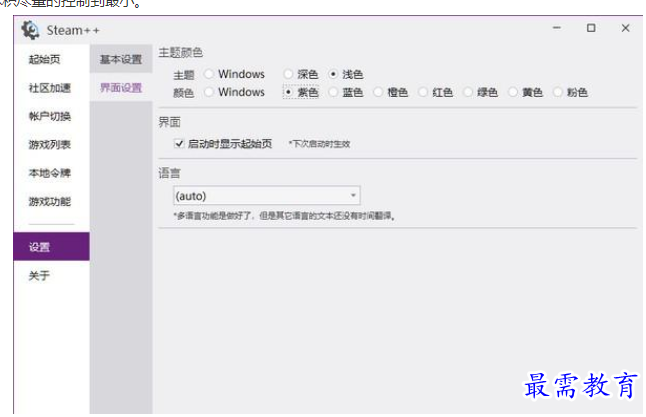Image resolution: width=646 pixels, height=417 pixels.
Task: Open the 游戏列表 game list
Action: (x=50, y=145)
